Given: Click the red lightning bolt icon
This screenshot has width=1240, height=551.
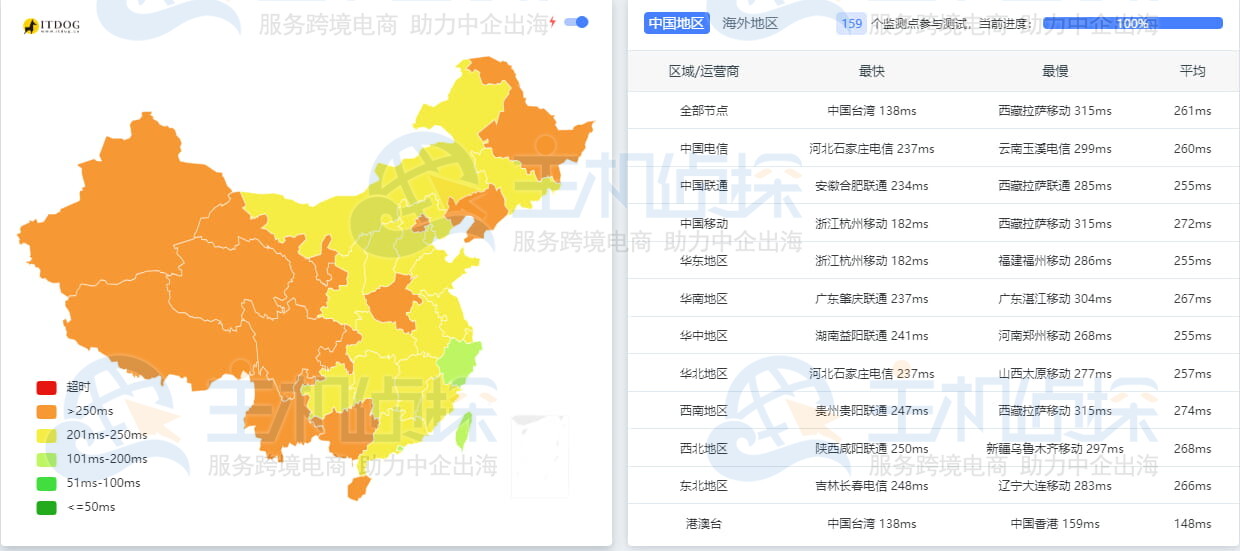Looking at the screenshot, I should click(552, 22).
